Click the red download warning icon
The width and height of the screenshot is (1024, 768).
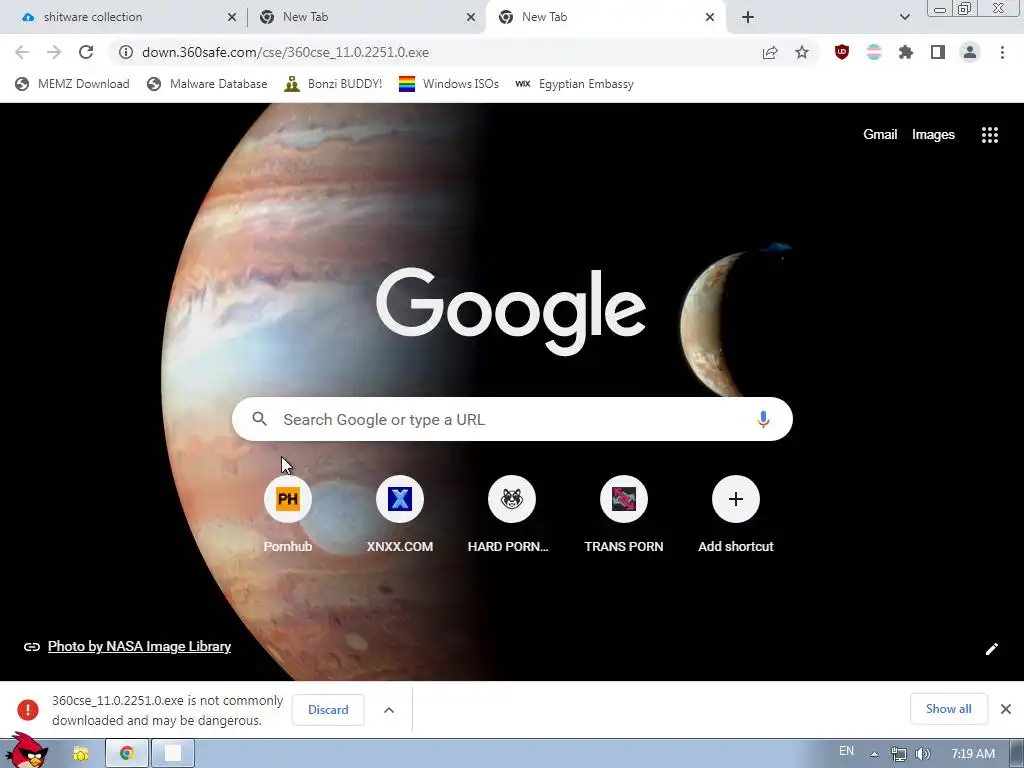(27, 709)
